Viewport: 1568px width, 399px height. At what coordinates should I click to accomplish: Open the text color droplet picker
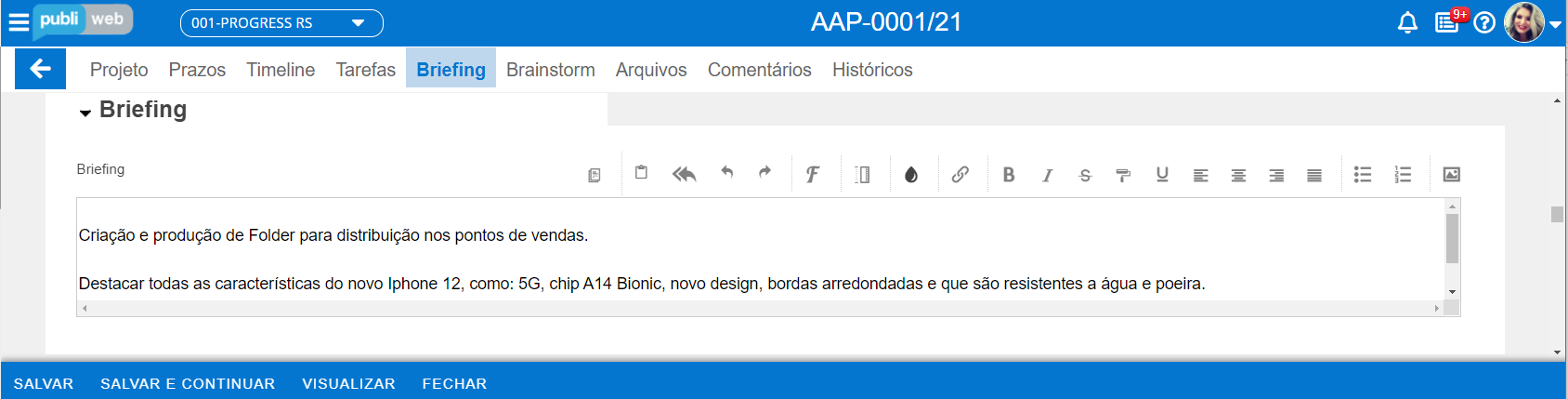[x=911, y=174]
